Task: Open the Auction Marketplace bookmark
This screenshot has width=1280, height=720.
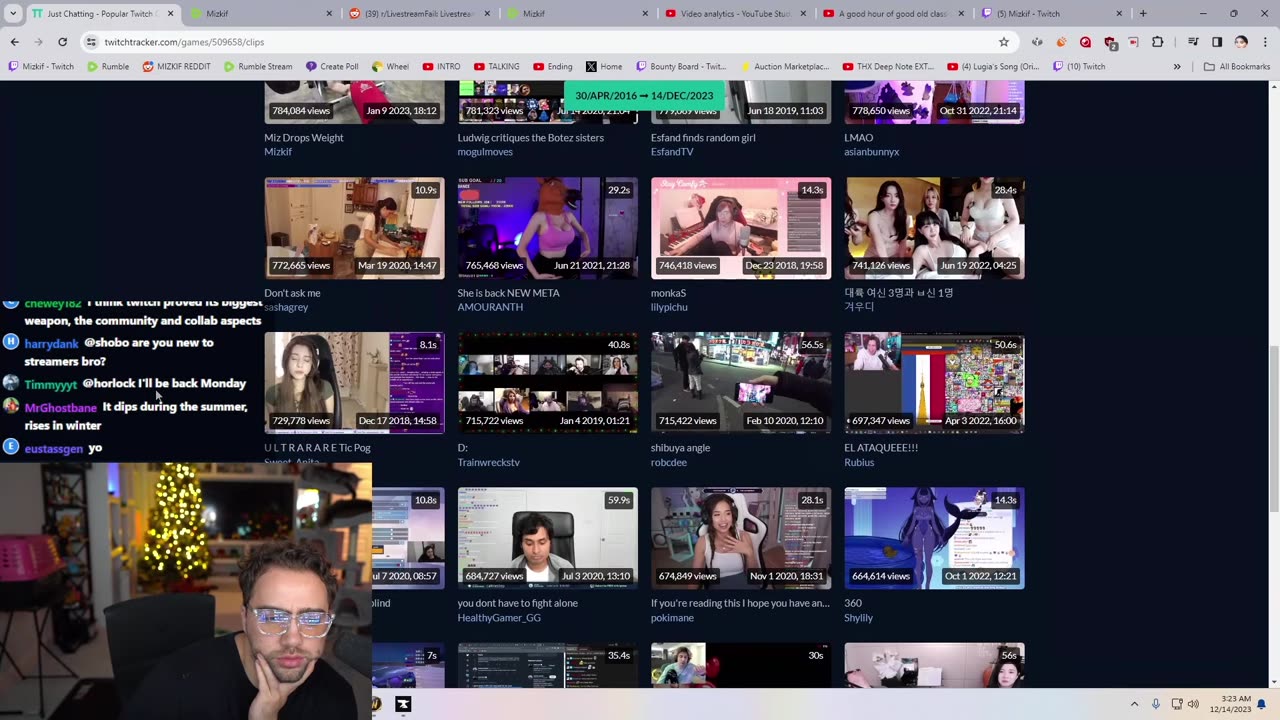Action: [783, 67]
